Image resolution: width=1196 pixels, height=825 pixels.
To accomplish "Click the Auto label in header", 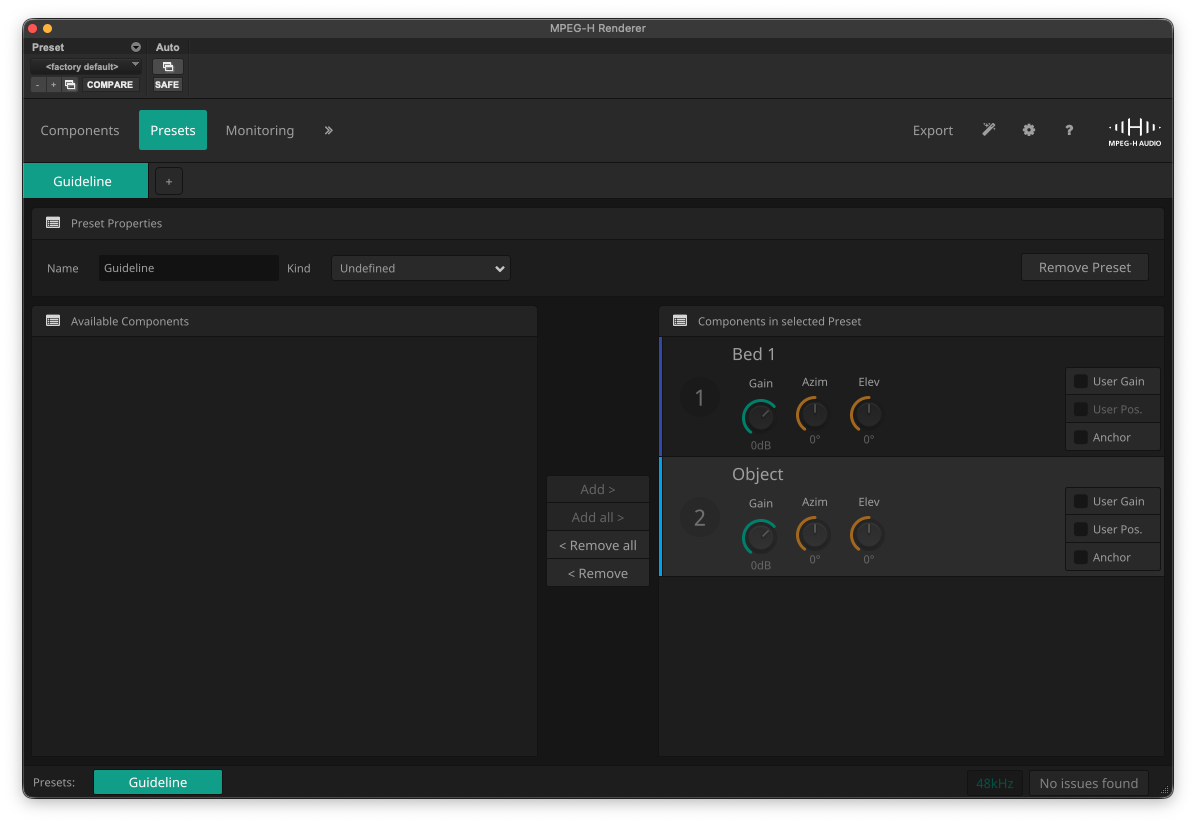I will pos(168,47).
